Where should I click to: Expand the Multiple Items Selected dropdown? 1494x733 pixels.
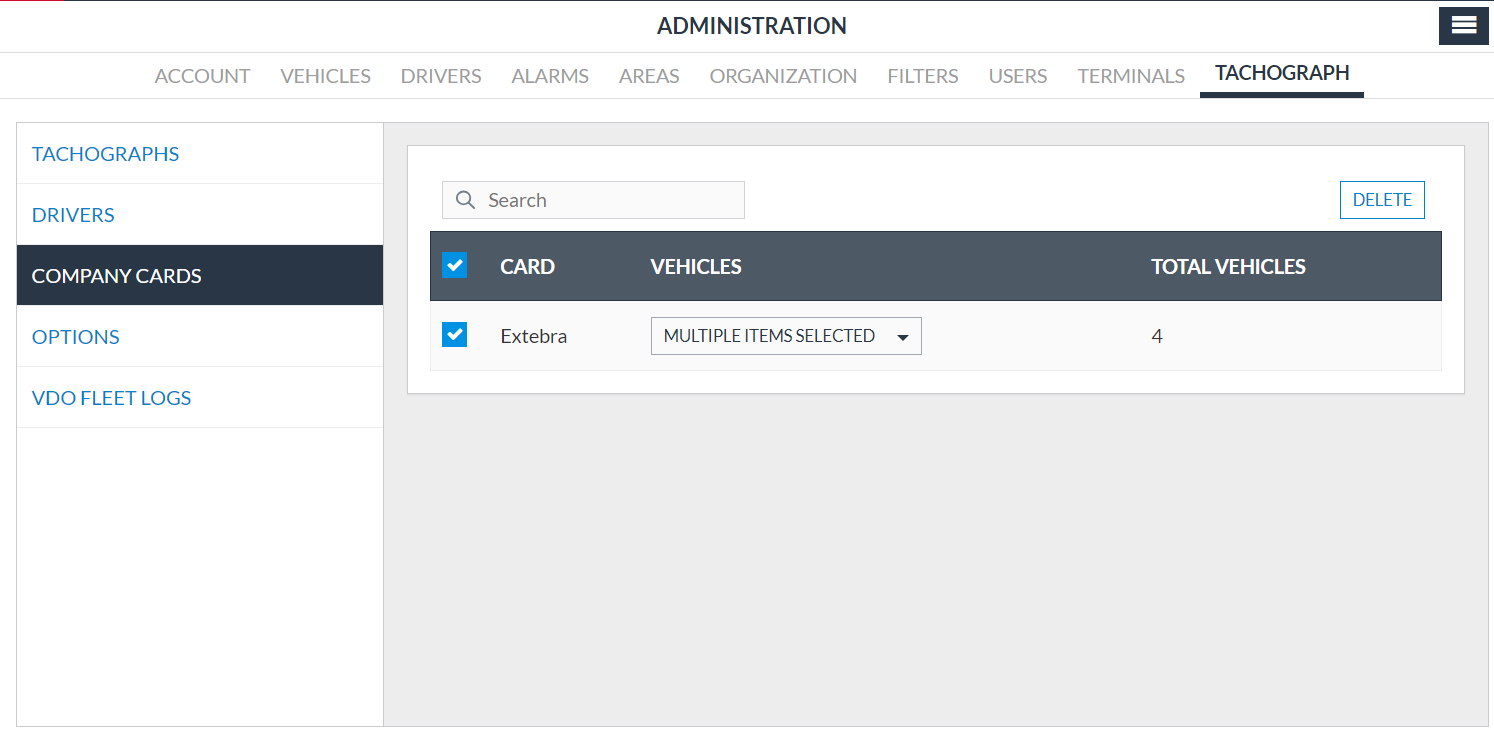pos(786,336)
